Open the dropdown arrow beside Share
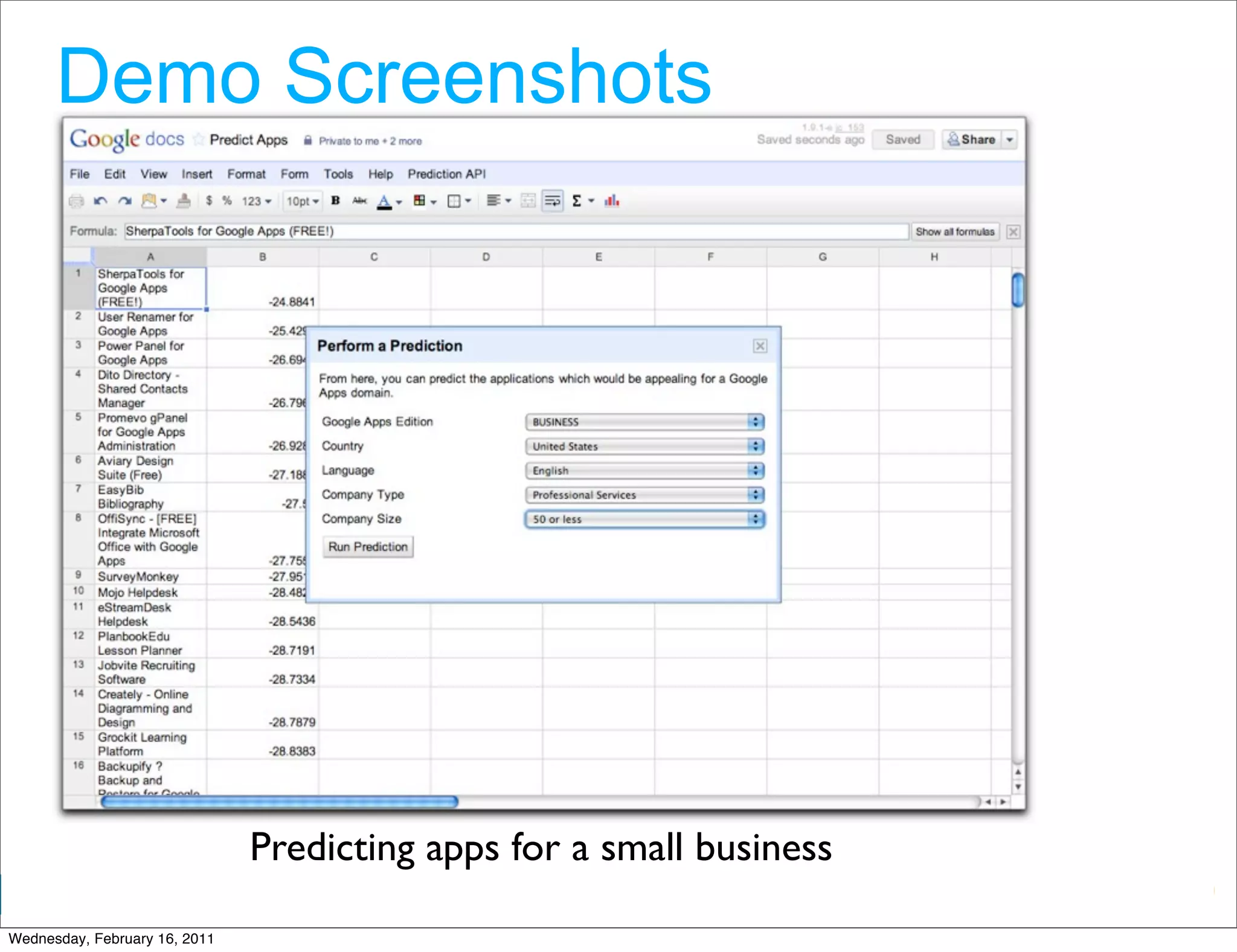The width and height of the screenshot is (1237, 952). (1009, 140)
